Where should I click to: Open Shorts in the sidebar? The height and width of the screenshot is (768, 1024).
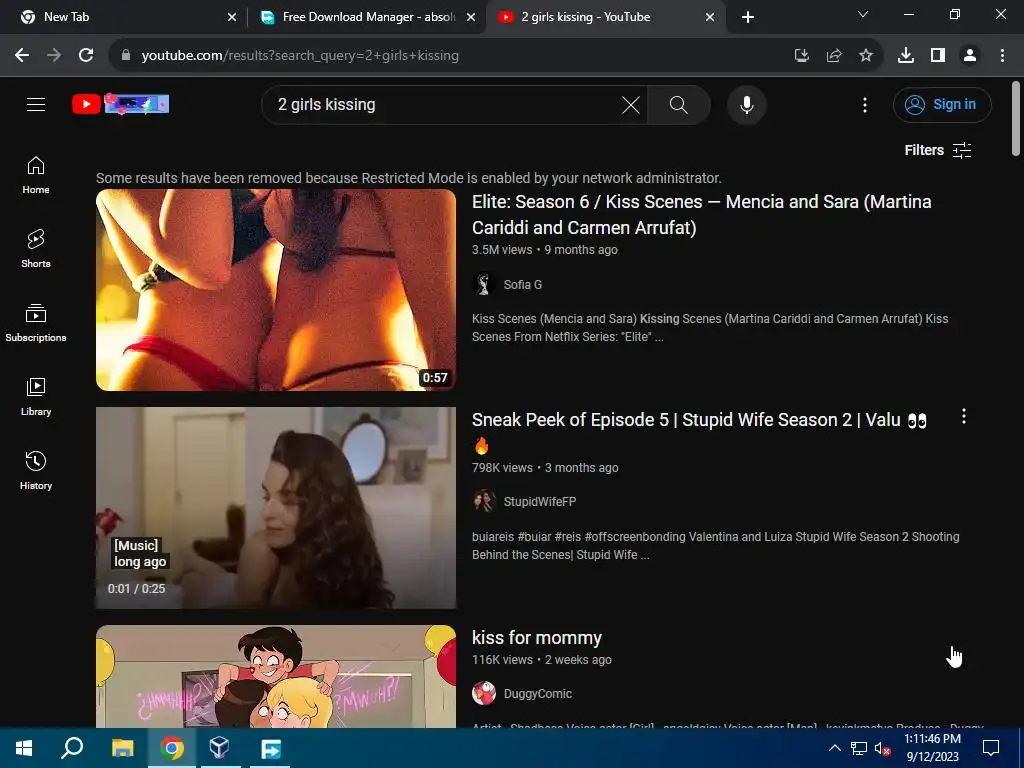pos(36,249)
